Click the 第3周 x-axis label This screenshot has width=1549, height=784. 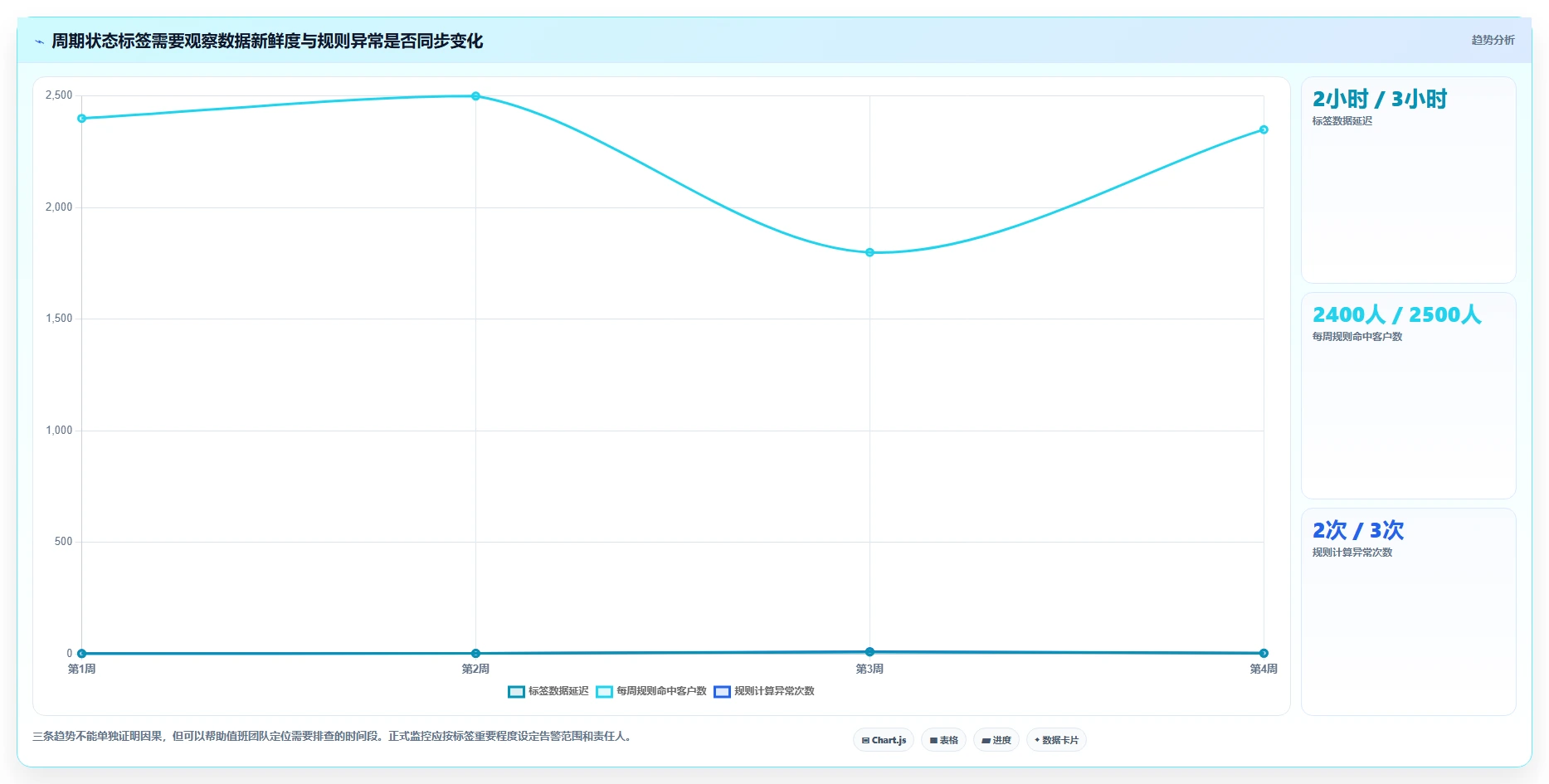(x=869, y=669)
